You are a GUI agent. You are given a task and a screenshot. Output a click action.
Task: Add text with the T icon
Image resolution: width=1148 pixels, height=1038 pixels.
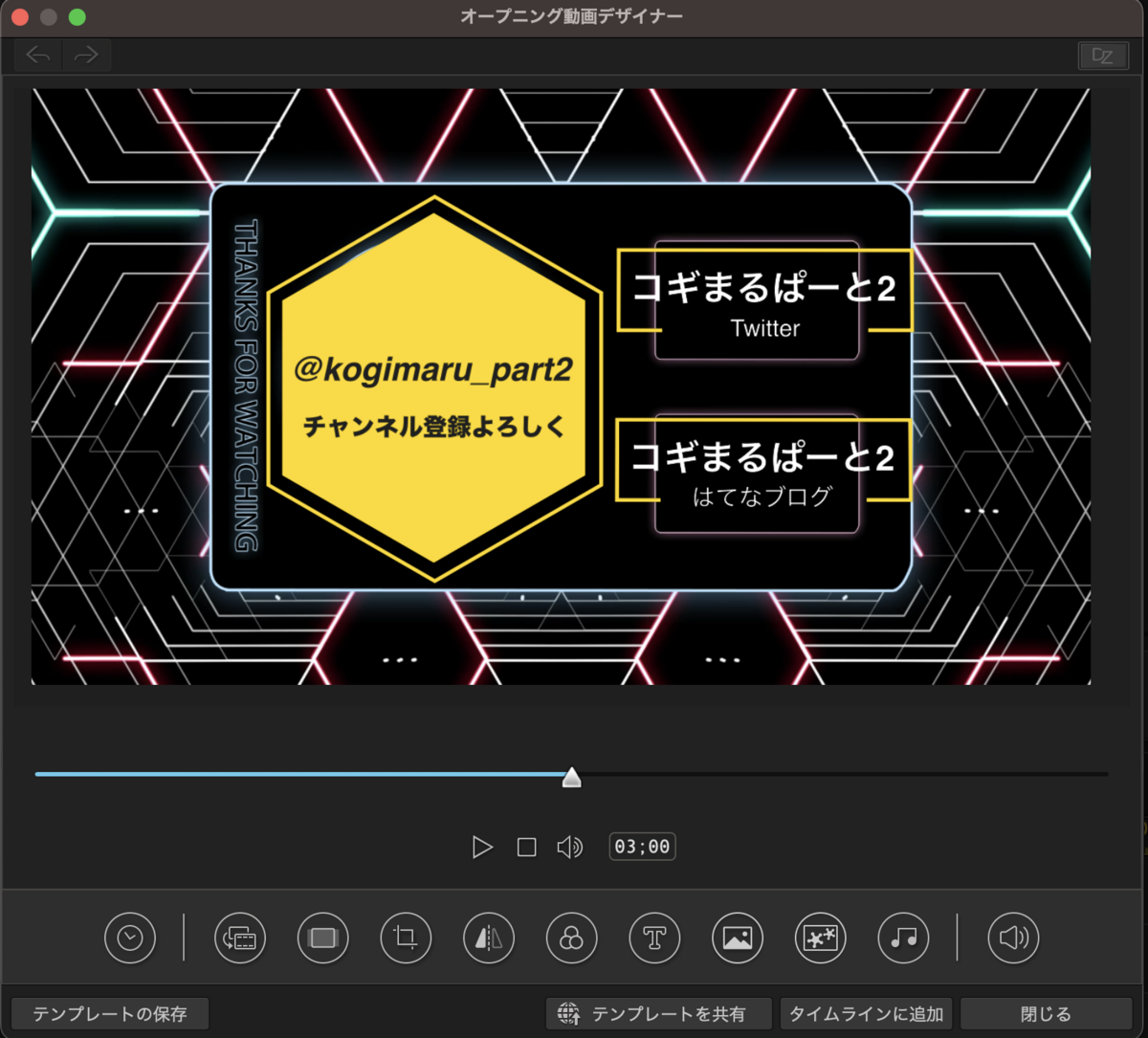coord(654,938)
